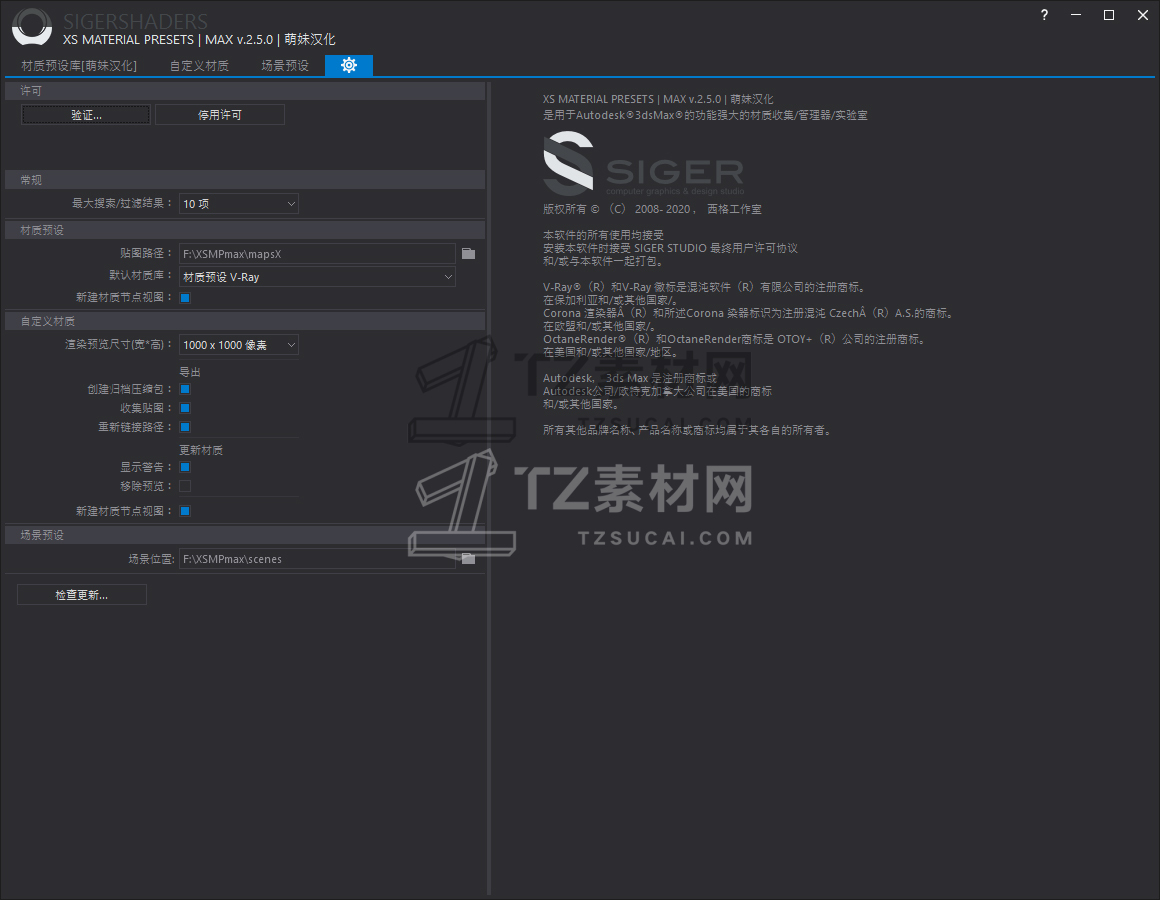Click the 验证... button
1160x900 pixels.
click(86, 115)
